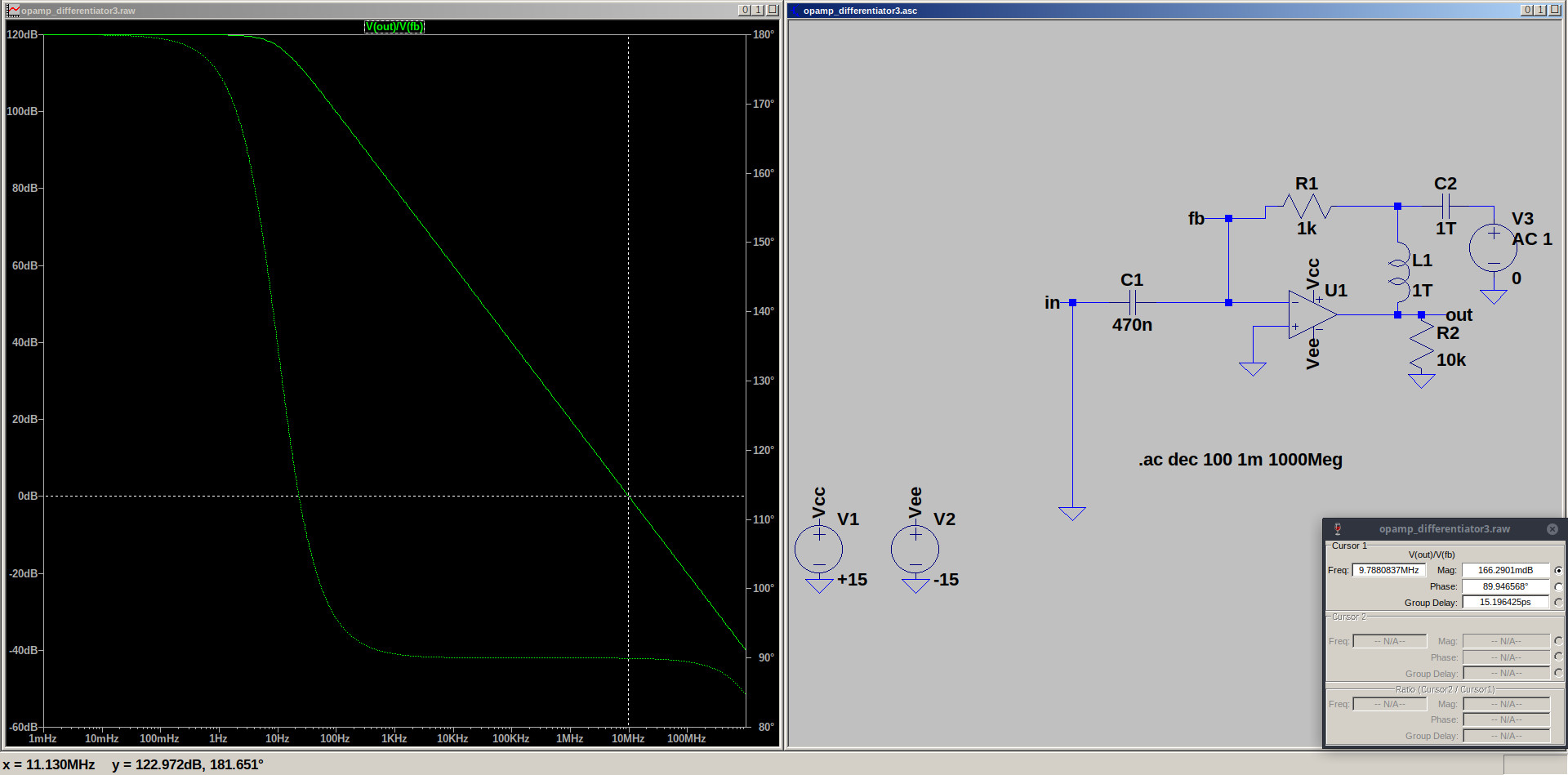Viewport: 1568px width, 775px height.
Task: Select the U1 op-amp triangle symbol
Action: [1312, 314]
